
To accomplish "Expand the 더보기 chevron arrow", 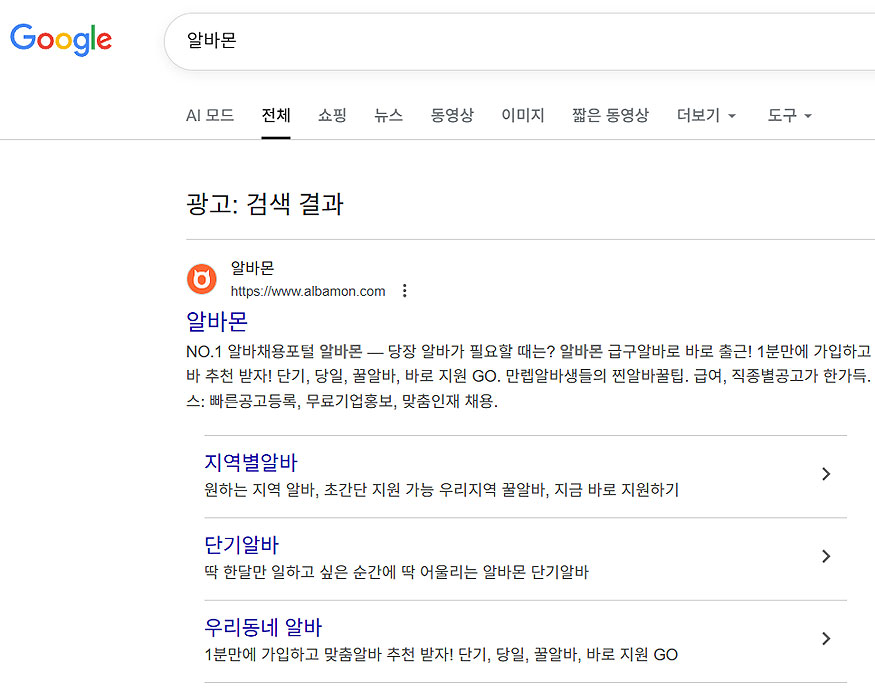I will [732, 117].
